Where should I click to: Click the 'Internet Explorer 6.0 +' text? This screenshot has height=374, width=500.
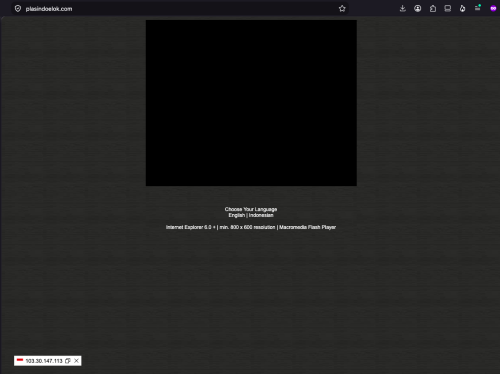(x=191, y=227)
